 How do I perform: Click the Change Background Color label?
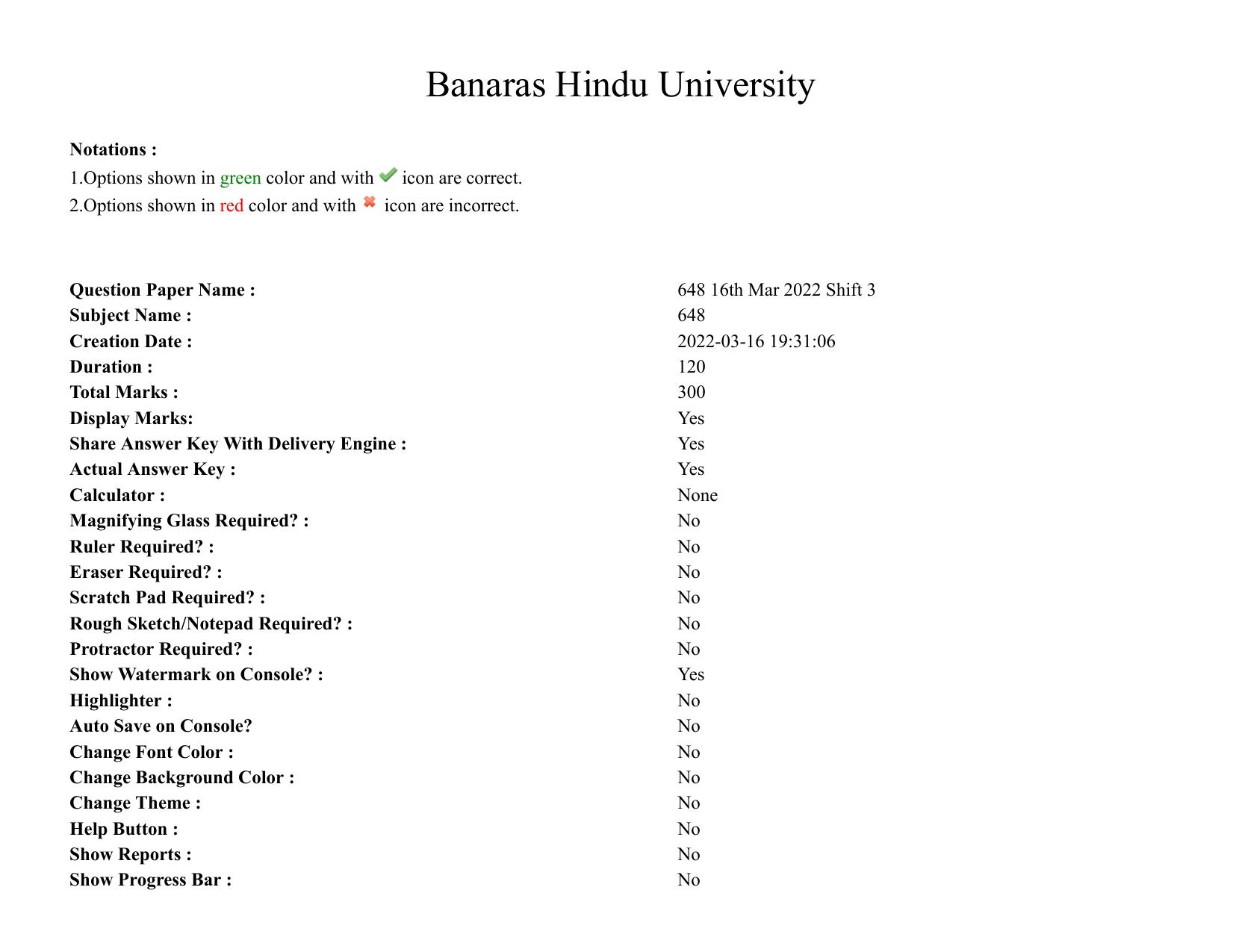pos(181,777)
